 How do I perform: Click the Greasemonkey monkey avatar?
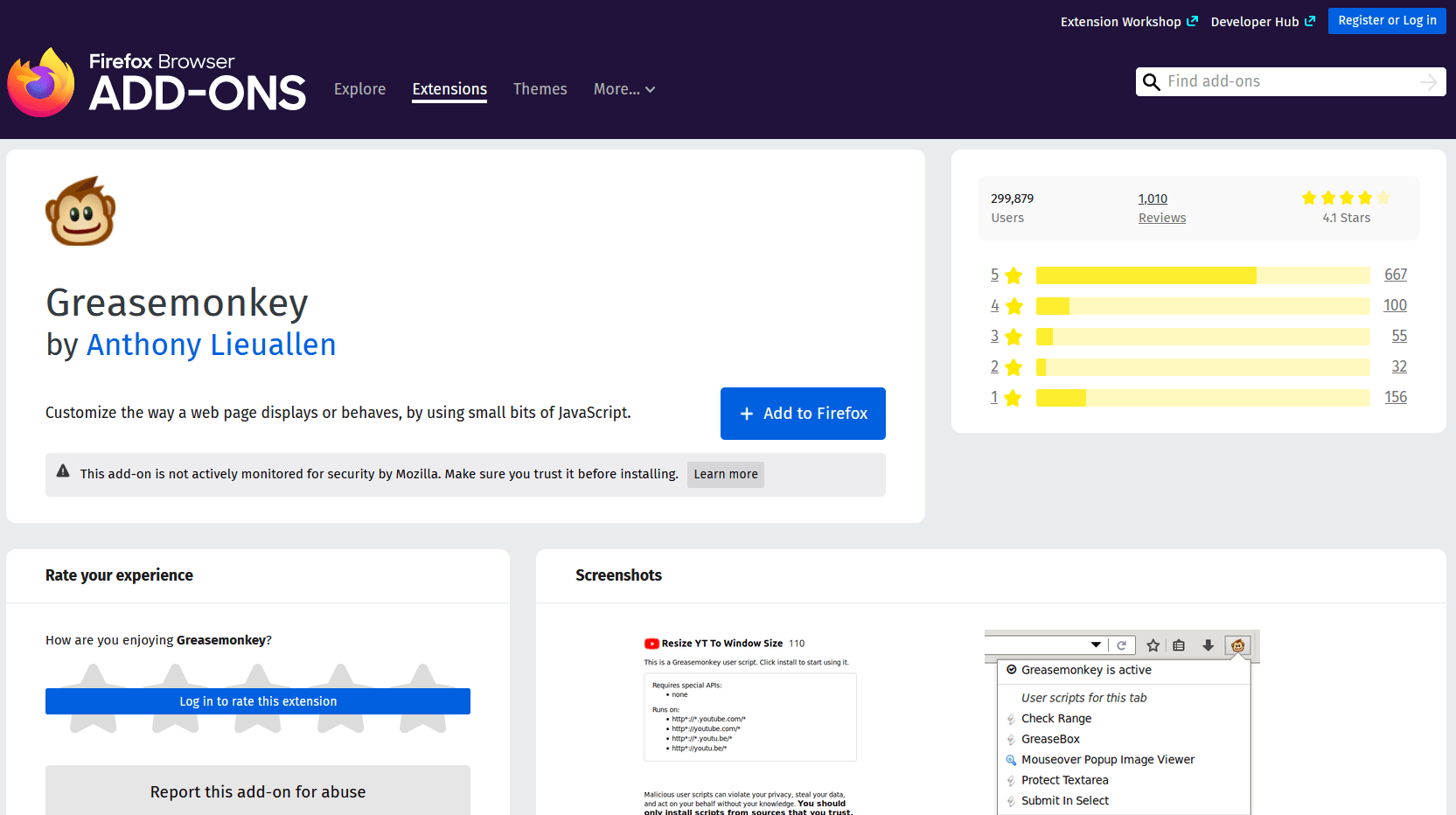click(80, 211)
